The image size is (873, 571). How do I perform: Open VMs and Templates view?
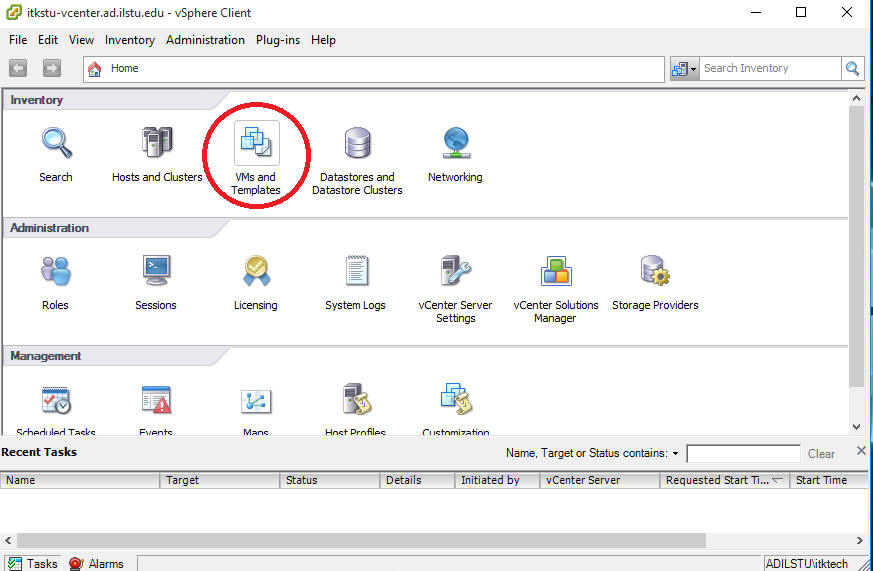256,143
